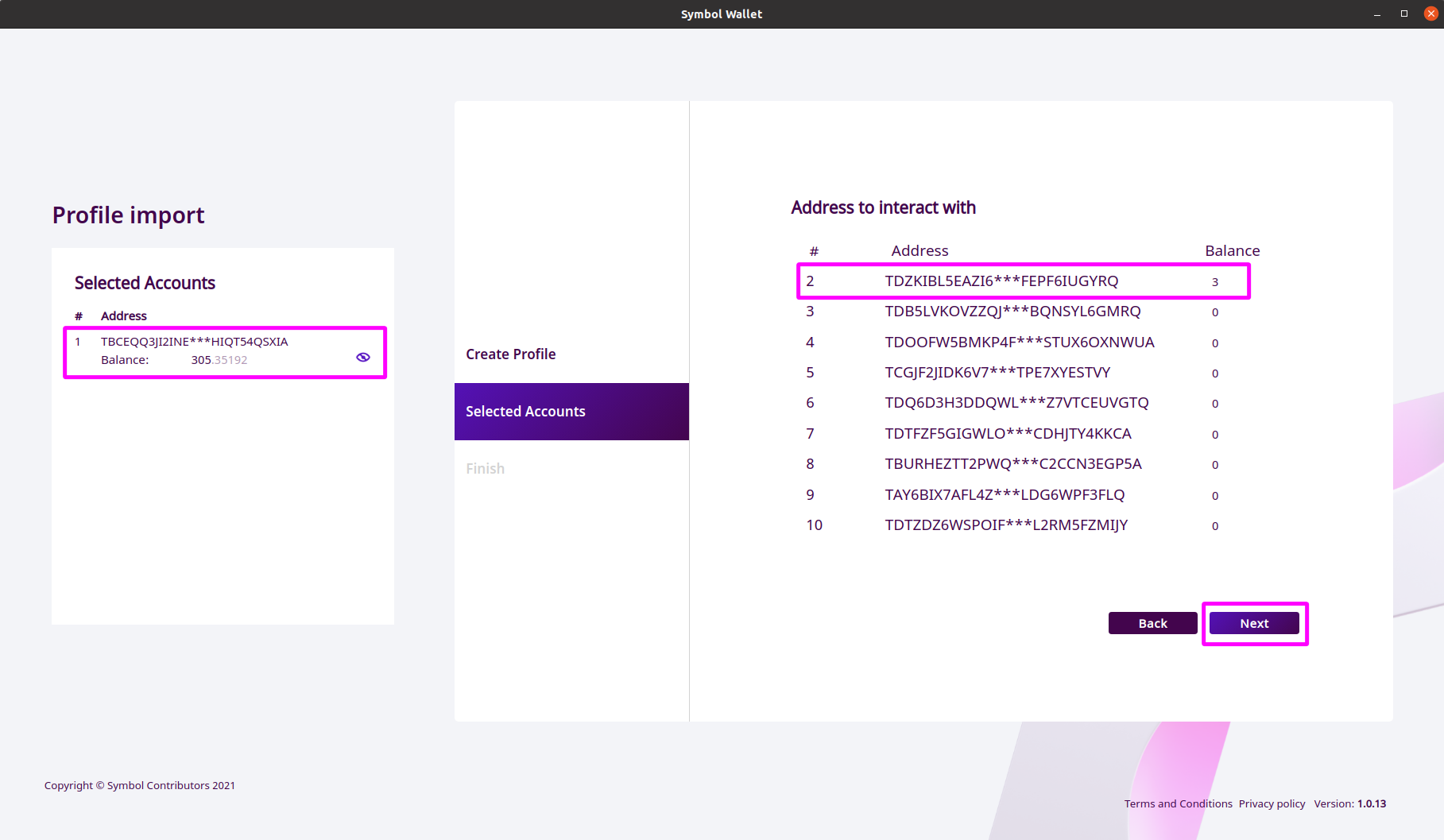Click the Selected Accounts heading in the left panel
Viewport: 1444px width, 840px height.
pyautogui.click(x=145, y=283)
